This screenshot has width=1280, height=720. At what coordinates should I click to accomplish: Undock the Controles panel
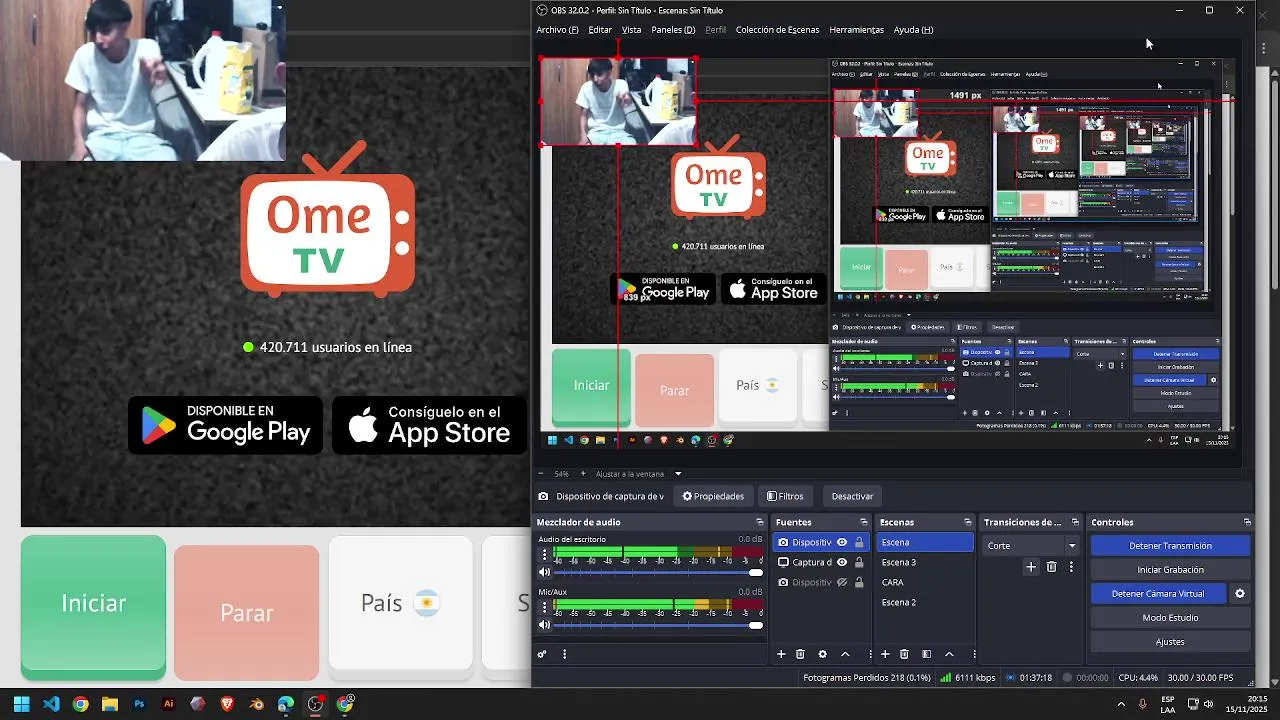point(1247,522)
